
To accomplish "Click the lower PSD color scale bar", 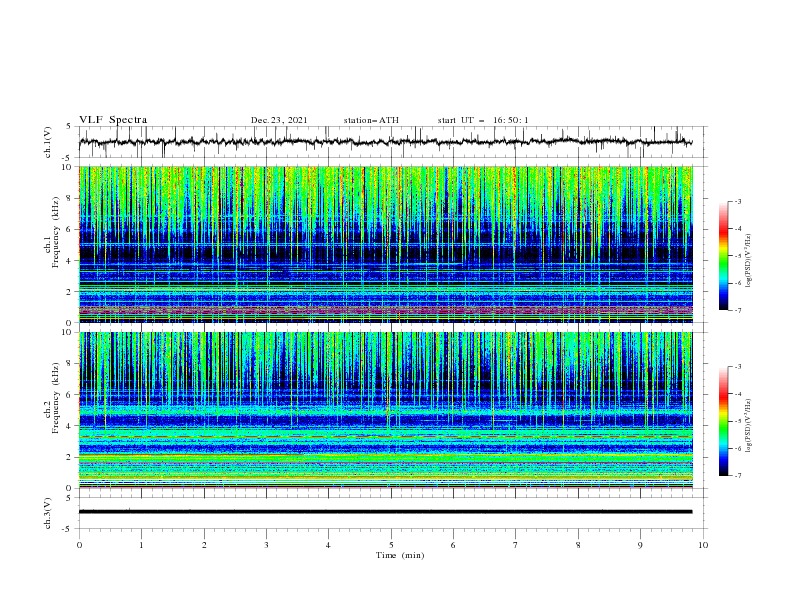I will point(723,421).
